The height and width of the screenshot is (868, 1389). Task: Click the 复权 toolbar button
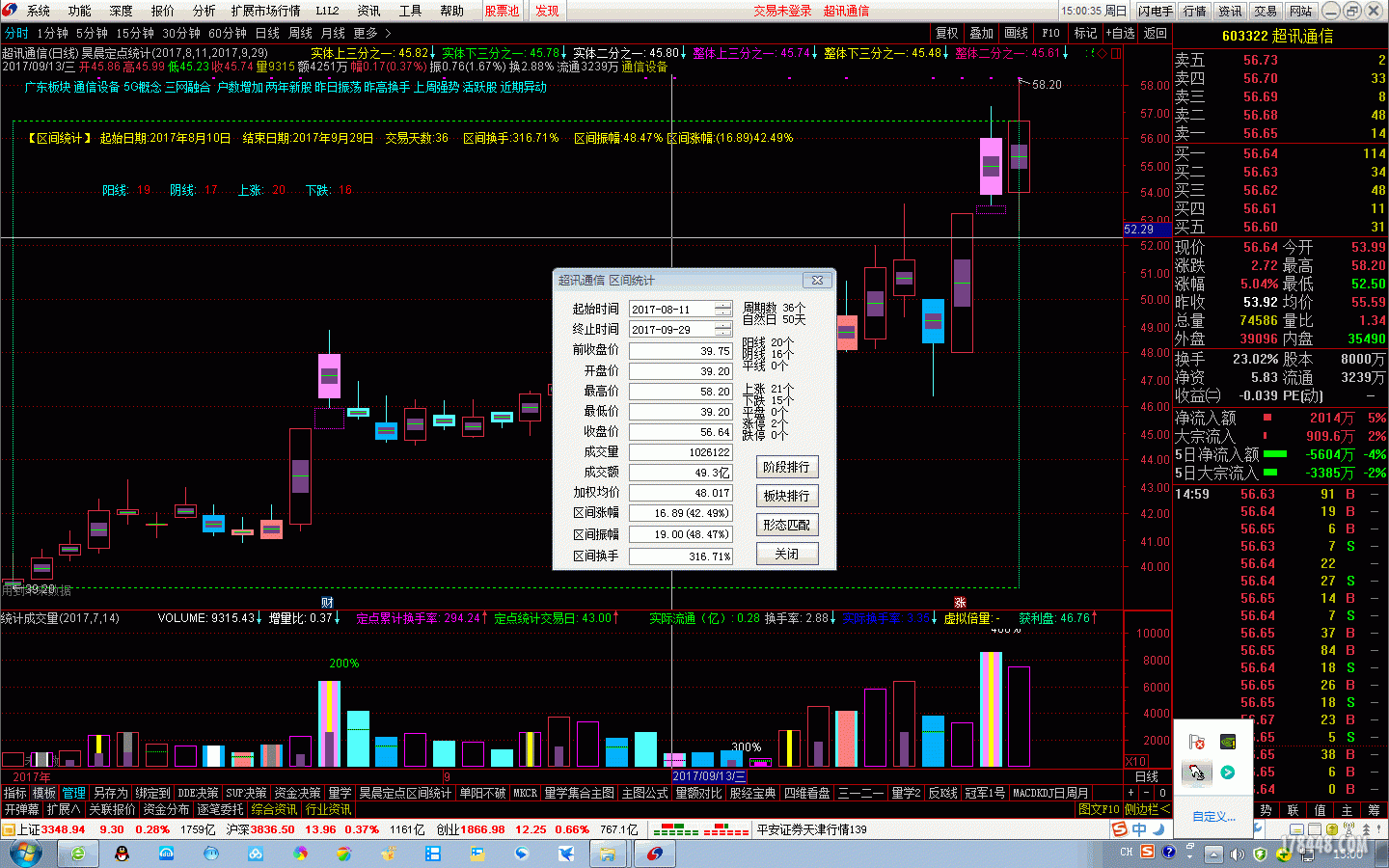pyautogui.click(x=947, y=33)
